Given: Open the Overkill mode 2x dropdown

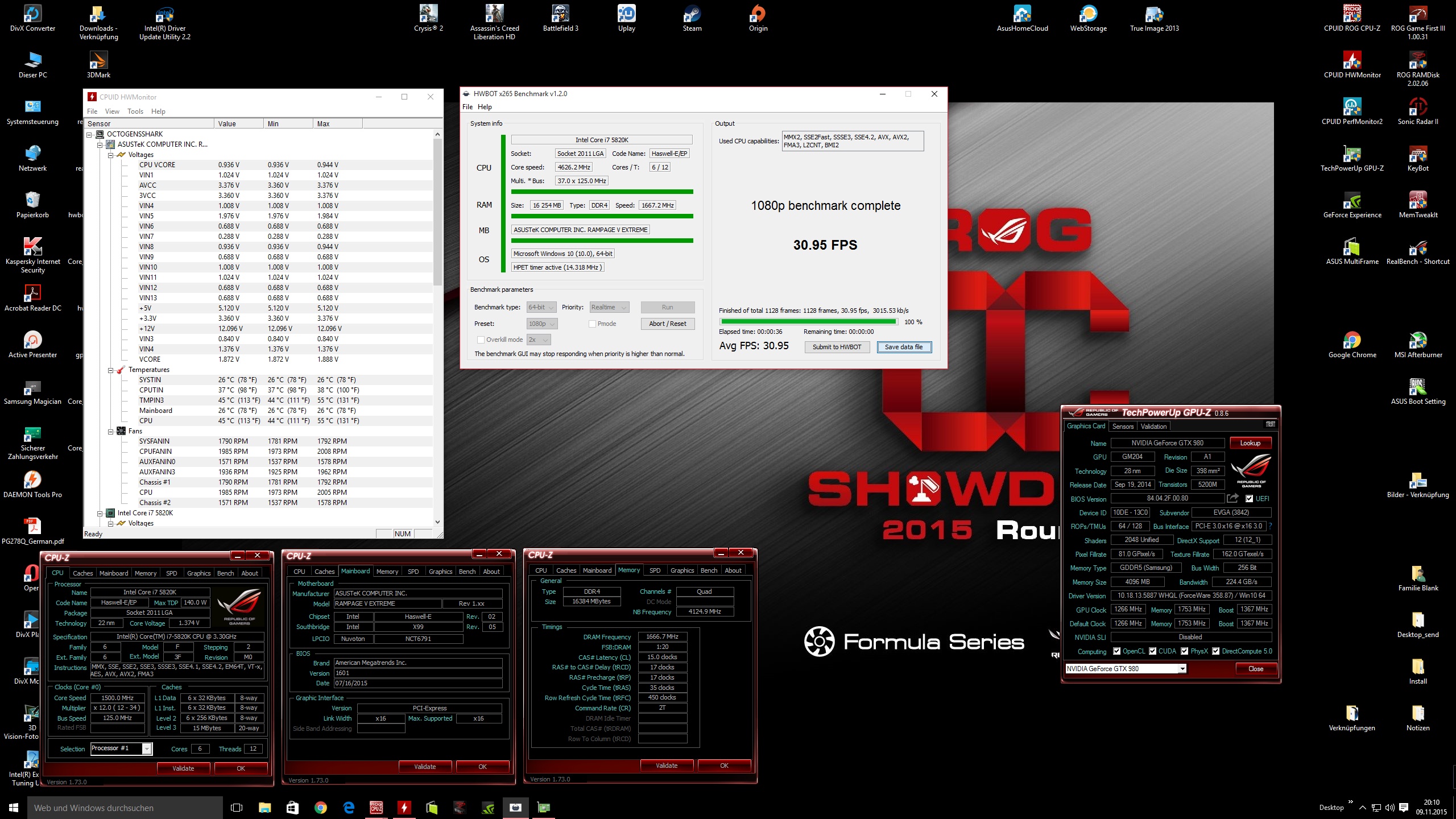Looking at the screenshot, I should 539,340.
